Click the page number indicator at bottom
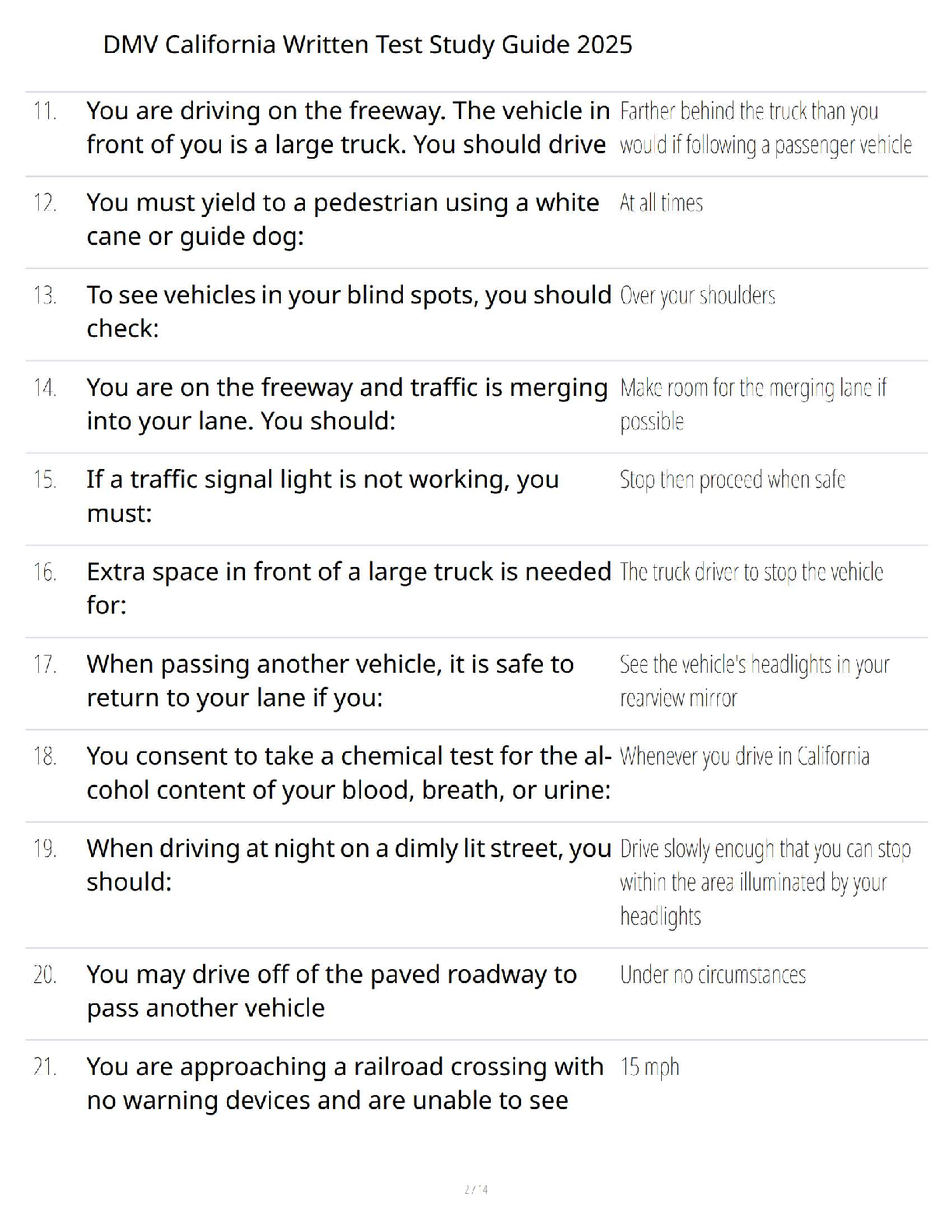The height and width of the screenshot is (1232, 952). tap(476, 1189)
